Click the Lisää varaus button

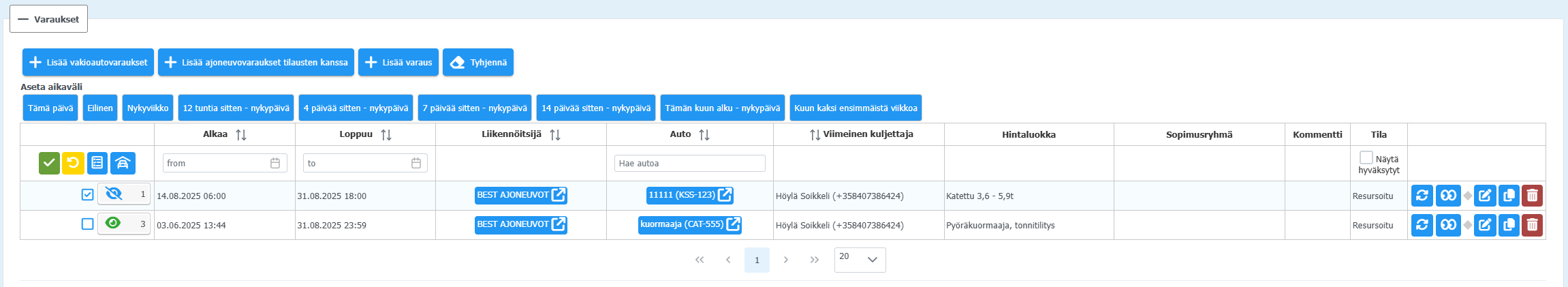coord(398,62)
